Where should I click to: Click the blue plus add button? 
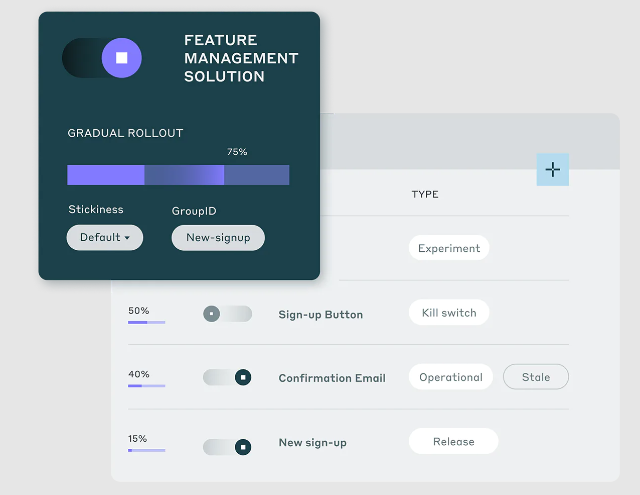[553, 169]
